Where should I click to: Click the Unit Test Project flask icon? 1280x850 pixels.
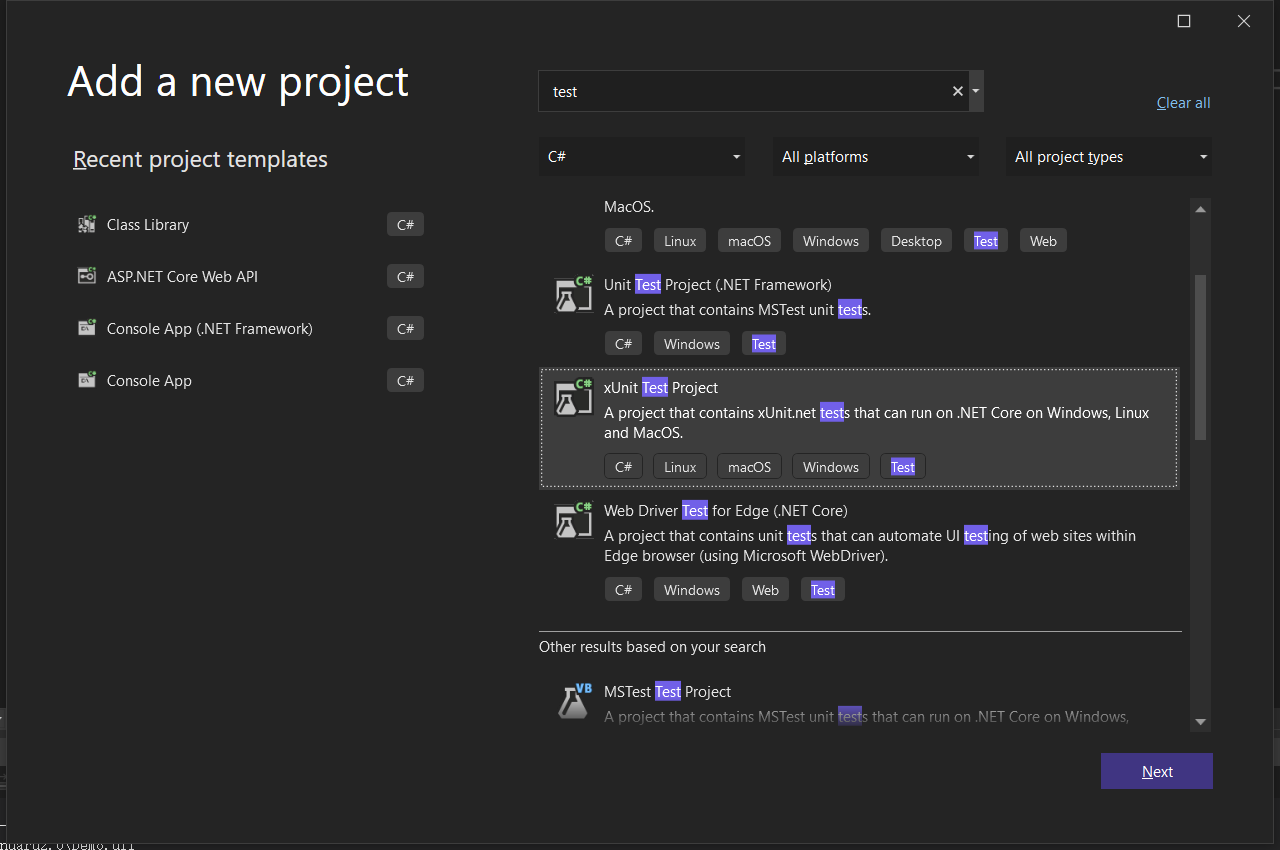tap(574, 296)
